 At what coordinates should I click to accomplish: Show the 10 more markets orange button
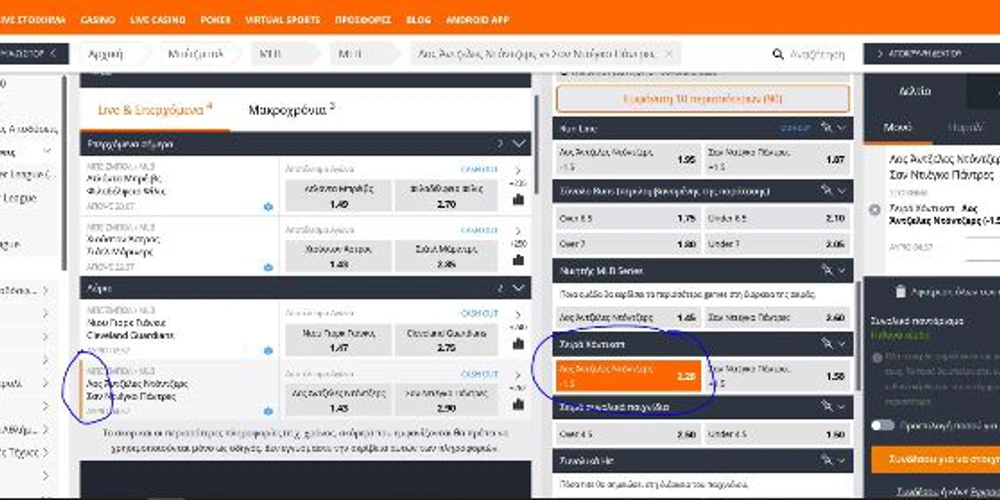(702, 99)
